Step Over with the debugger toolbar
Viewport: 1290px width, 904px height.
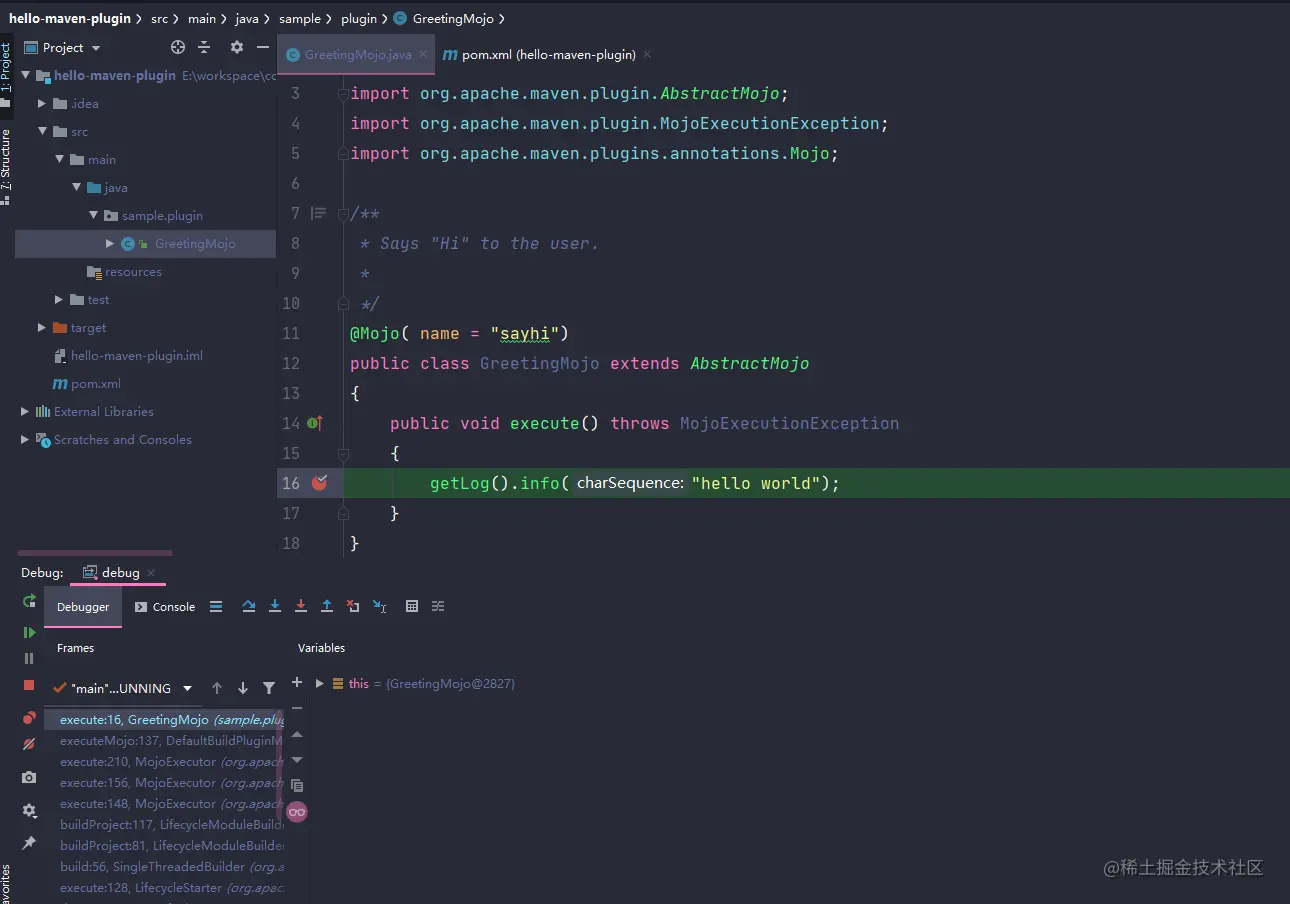pos(249,606)
